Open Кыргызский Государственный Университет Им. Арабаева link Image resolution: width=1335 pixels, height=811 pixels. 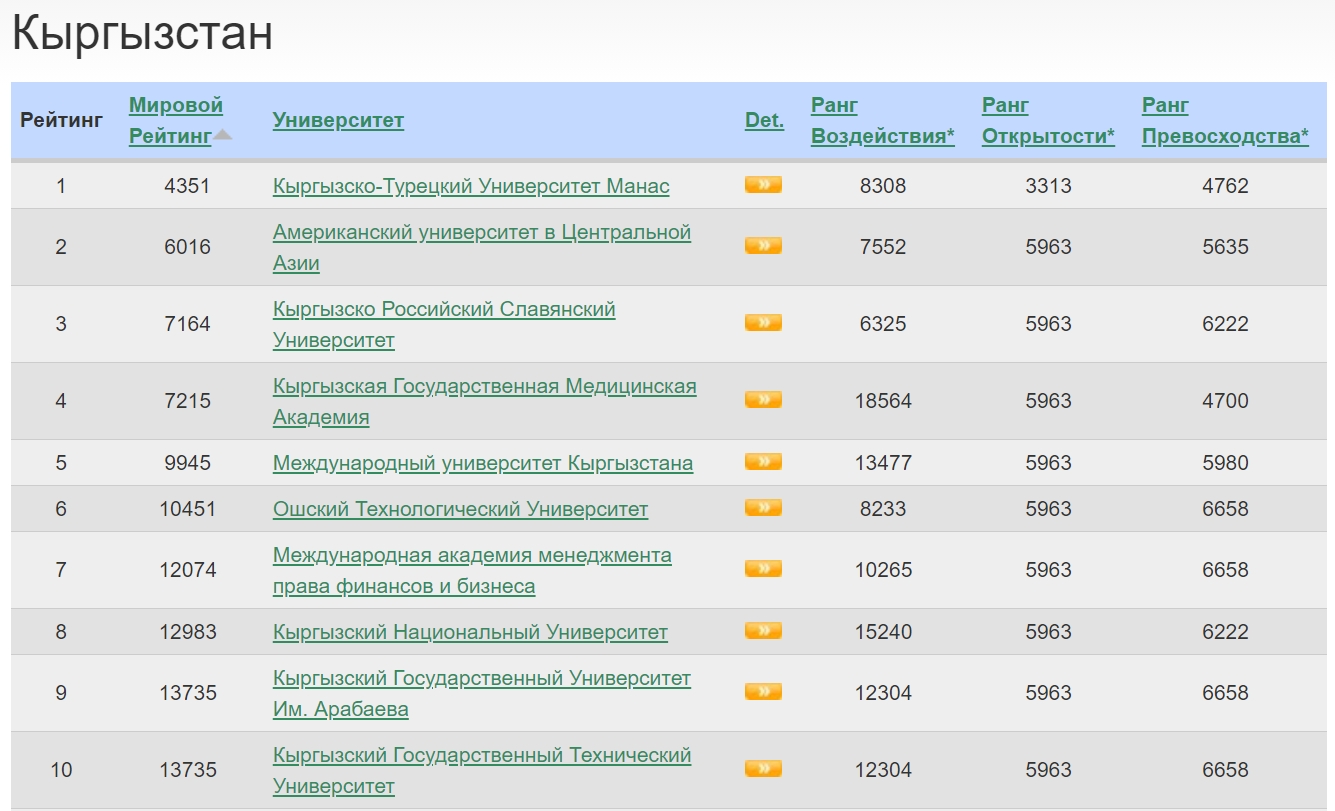coord(482,693)
